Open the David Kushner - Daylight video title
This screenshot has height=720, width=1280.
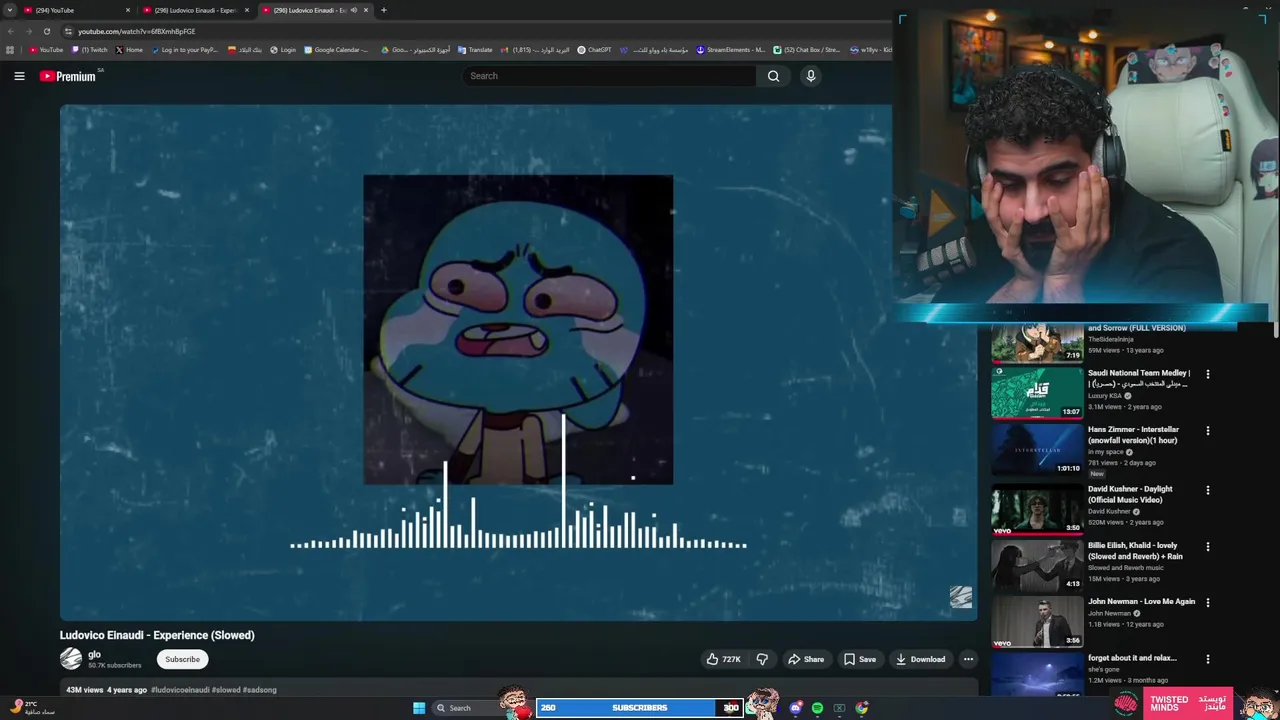point(1130,494)
